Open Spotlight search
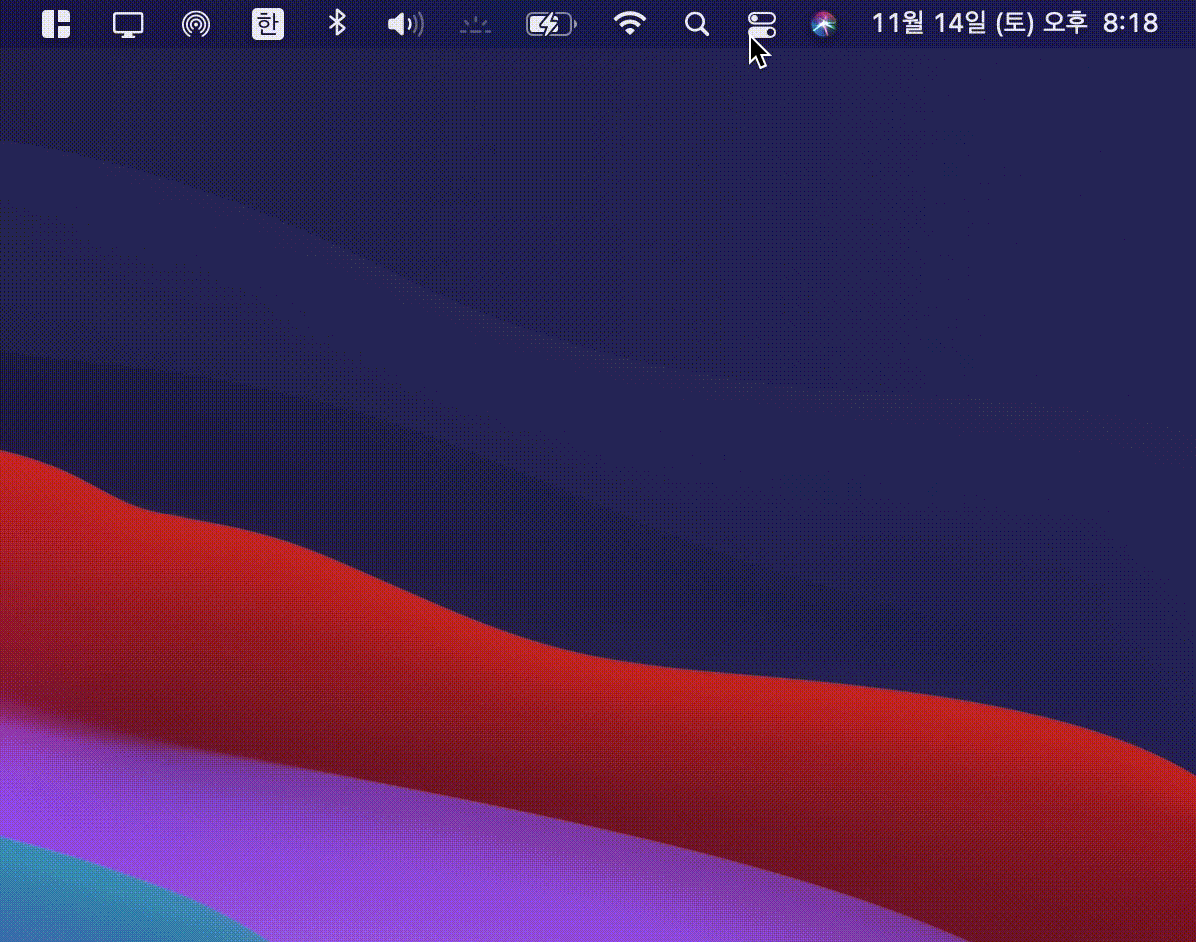This screenshot has height=942, width=1196. 696,24
